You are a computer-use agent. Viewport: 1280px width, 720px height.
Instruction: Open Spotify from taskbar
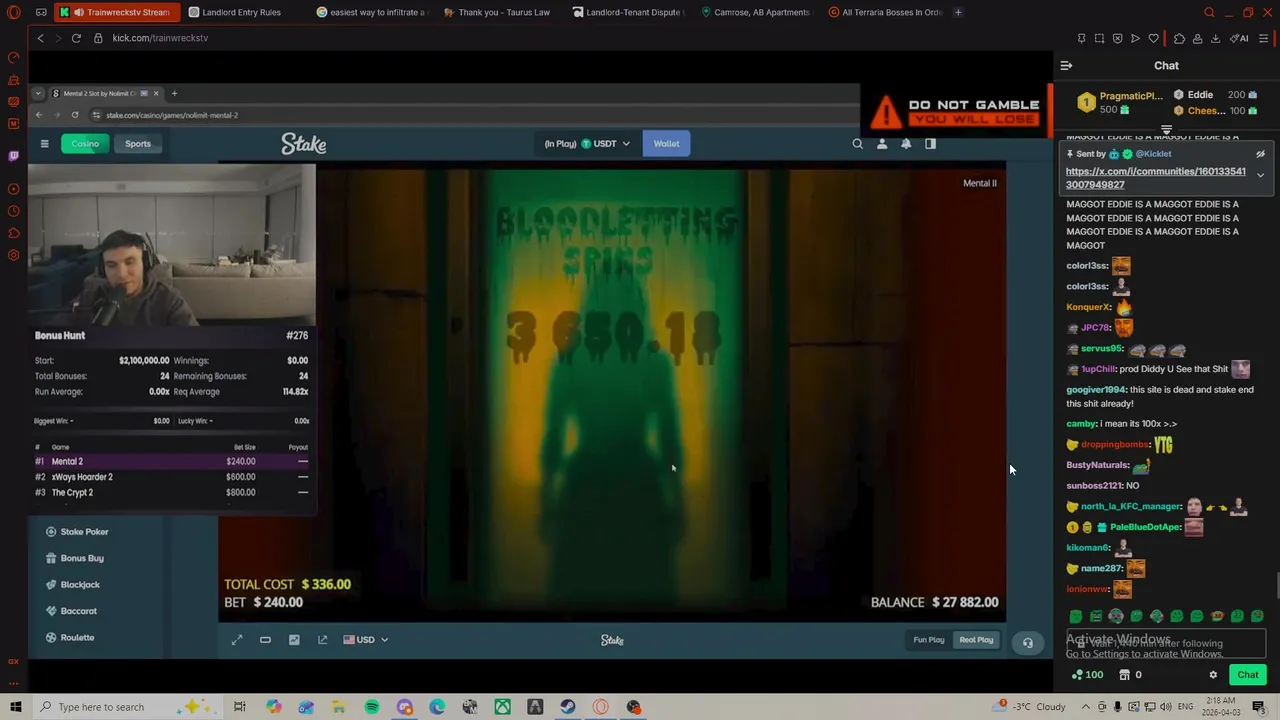pyautogui.click(x=372, y=707)
